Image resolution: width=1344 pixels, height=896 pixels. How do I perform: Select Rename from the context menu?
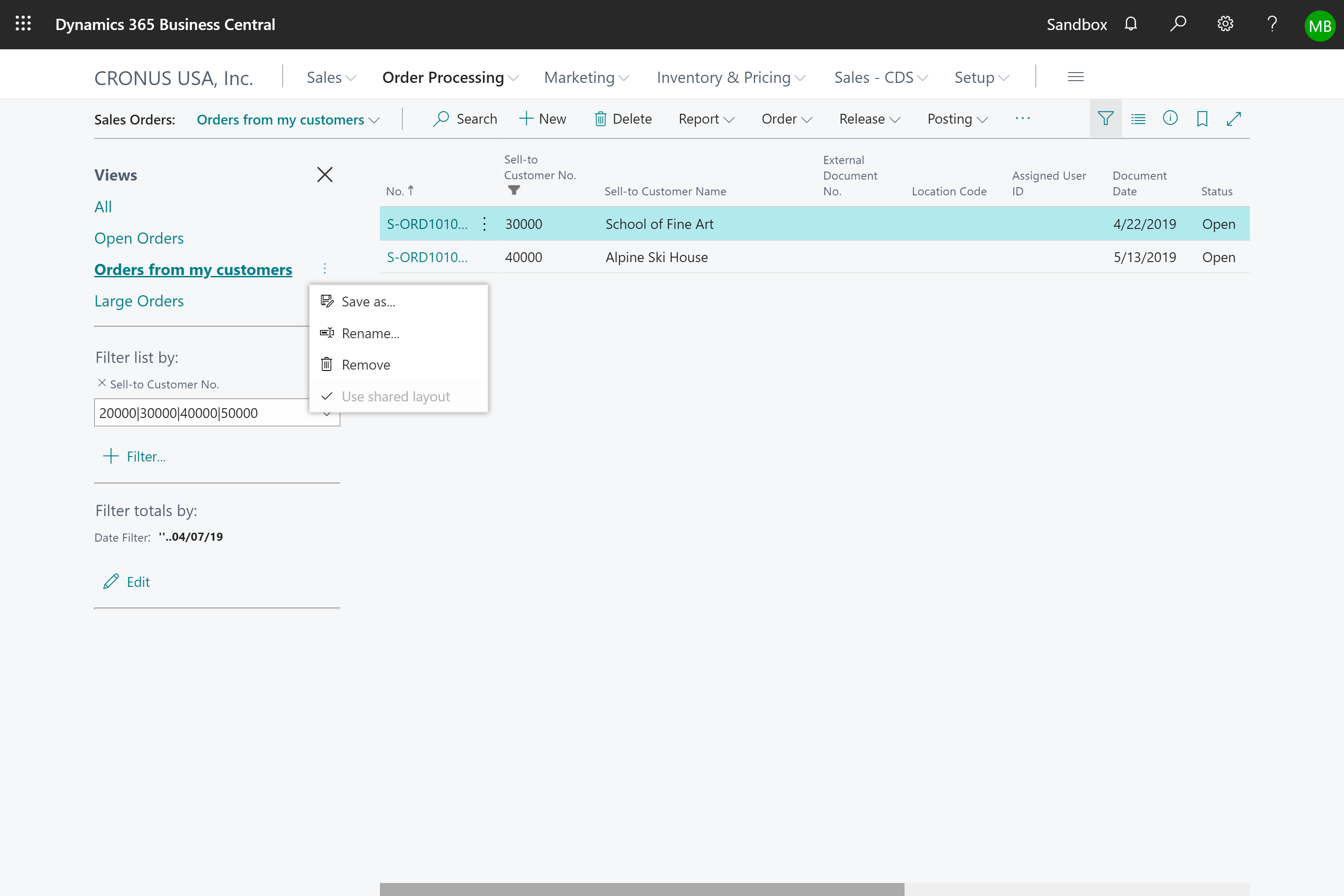[x=371, y=333]
